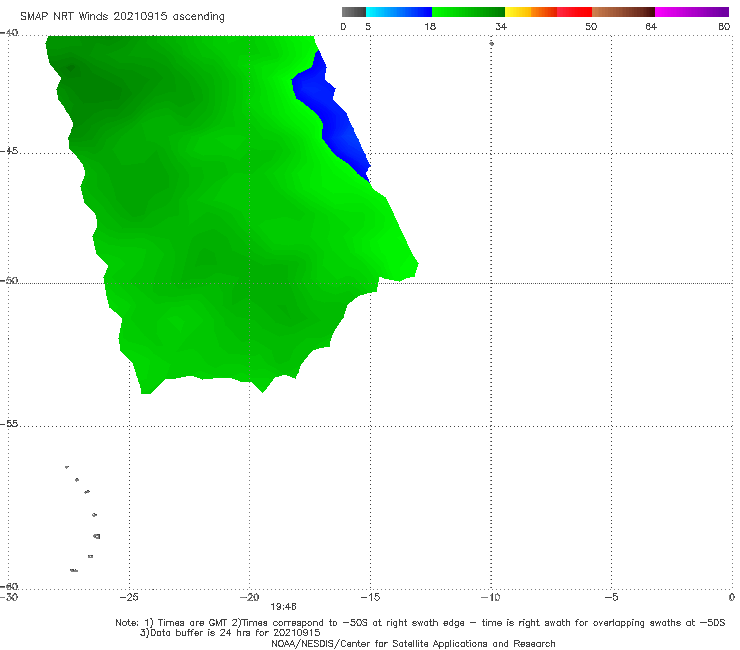740x650 pixels.
Task: Click the title 'SMAP NRT Winds 20210915 ascending'
Action: pyautogui.click(x=122, y=16)
